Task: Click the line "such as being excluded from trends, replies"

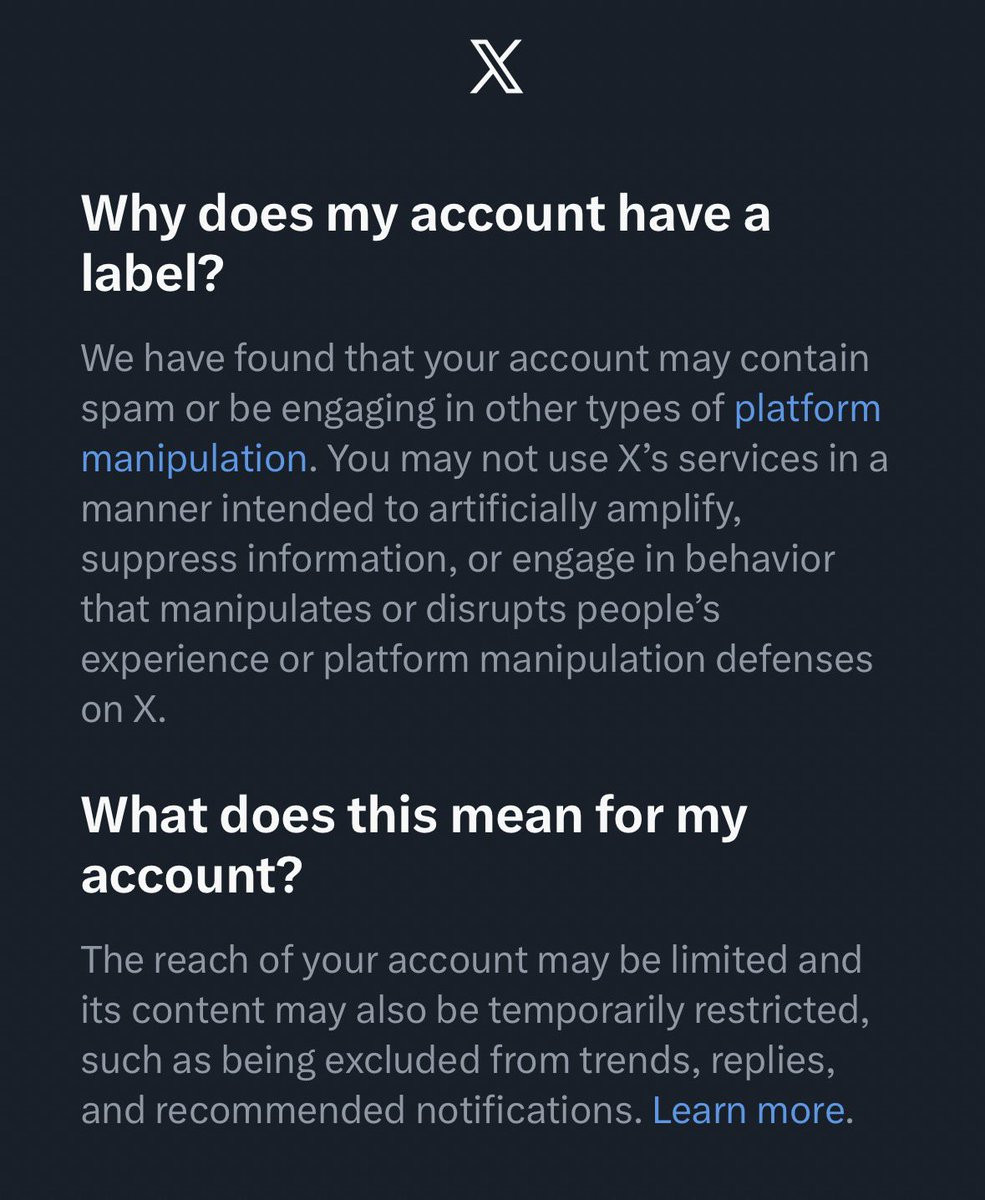Action: 457,1060
